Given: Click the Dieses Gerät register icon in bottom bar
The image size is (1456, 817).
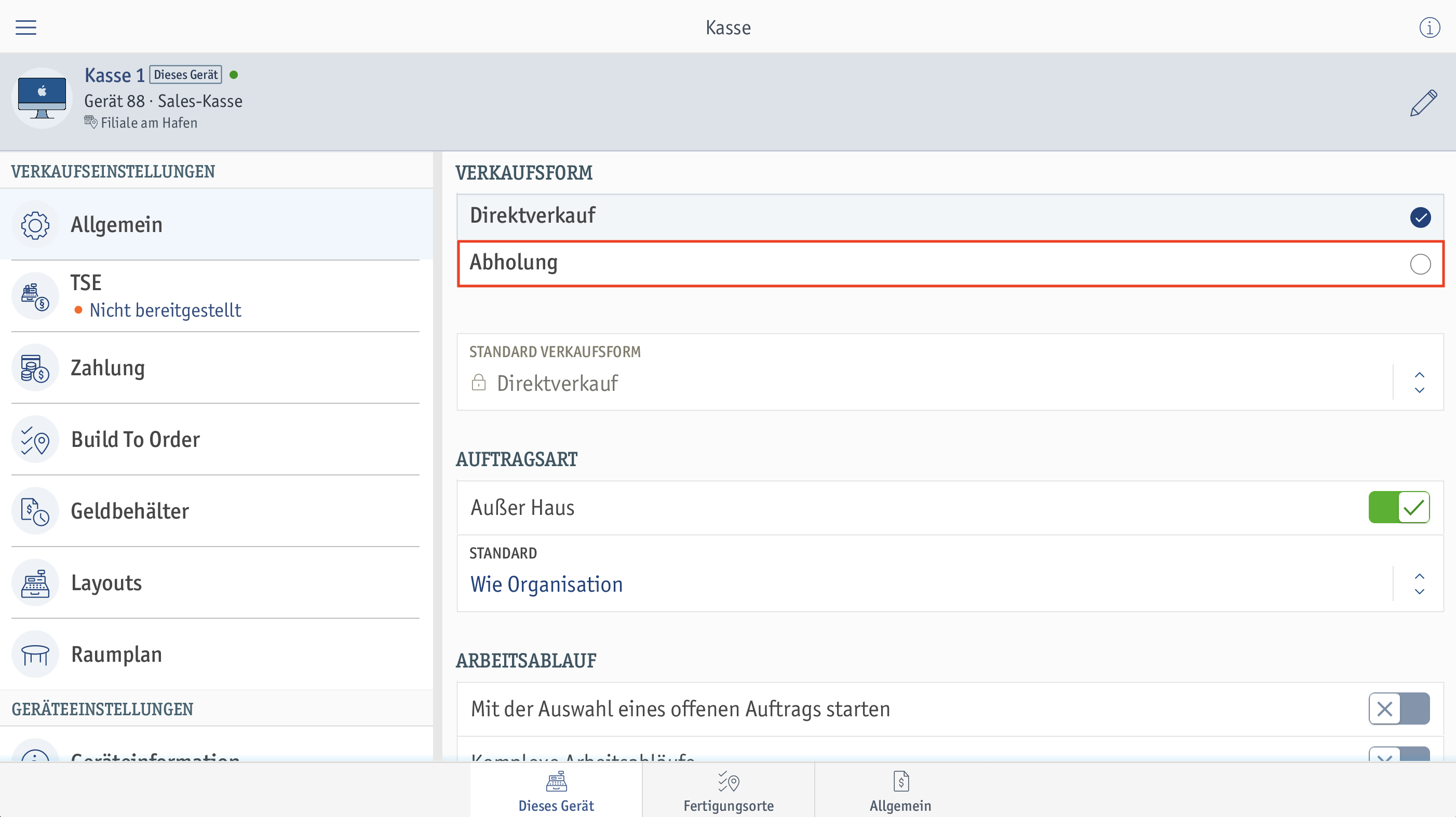Looking at the screenshot, I should click(x=556, y=781).
